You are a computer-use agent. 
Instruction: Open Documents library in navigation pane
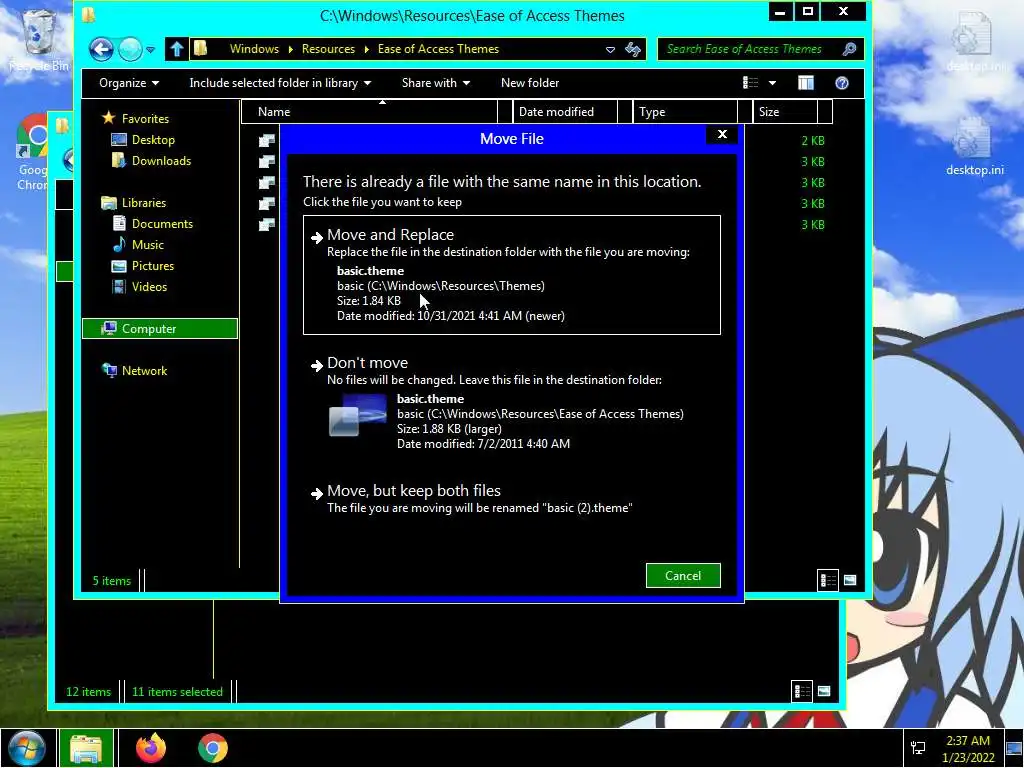[162, 223]
